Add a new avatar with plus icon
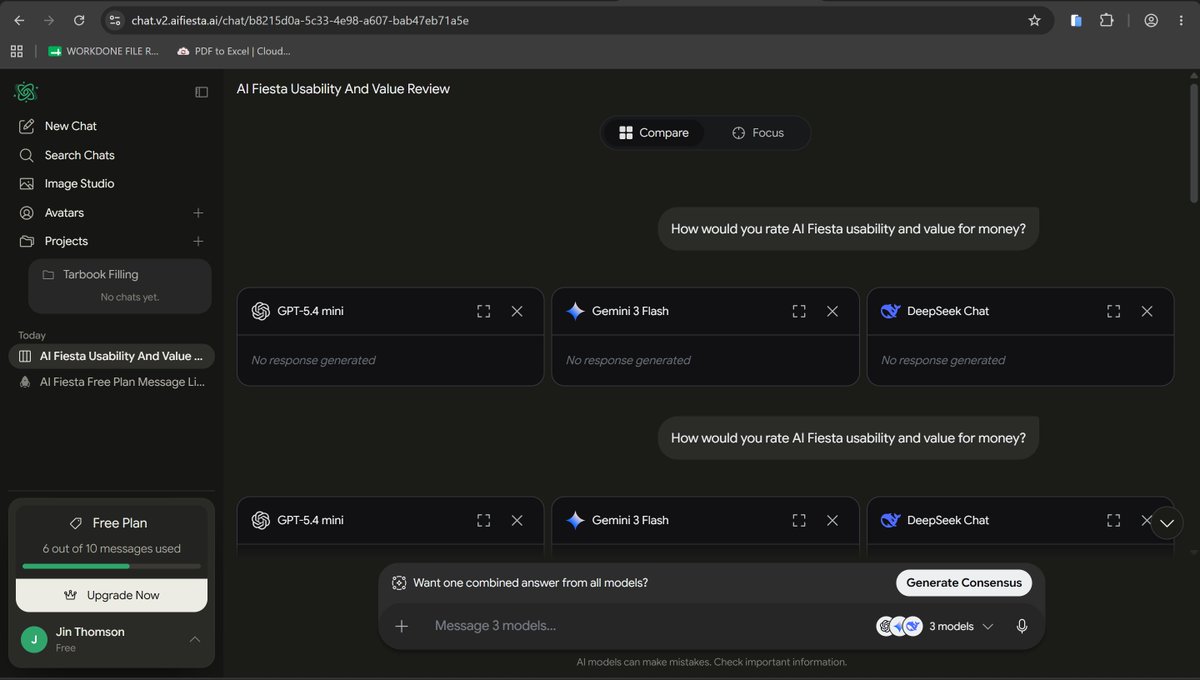The image size is (1200, 680). pyautogui.click(x=198, y=213)
